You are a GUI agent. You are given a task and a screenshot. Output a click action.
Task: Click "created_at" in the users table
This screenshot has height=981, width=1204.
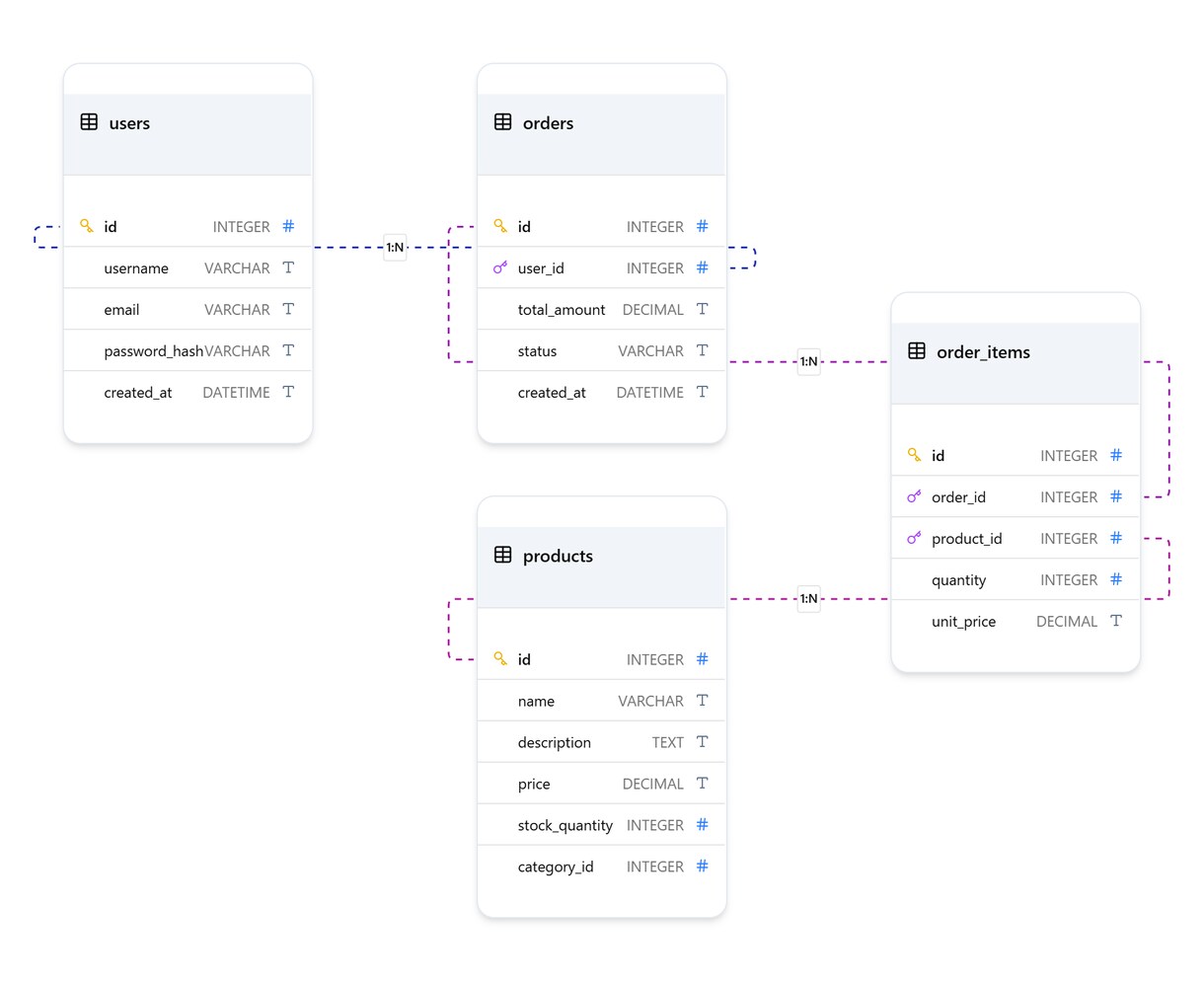(x=137, y=393)
